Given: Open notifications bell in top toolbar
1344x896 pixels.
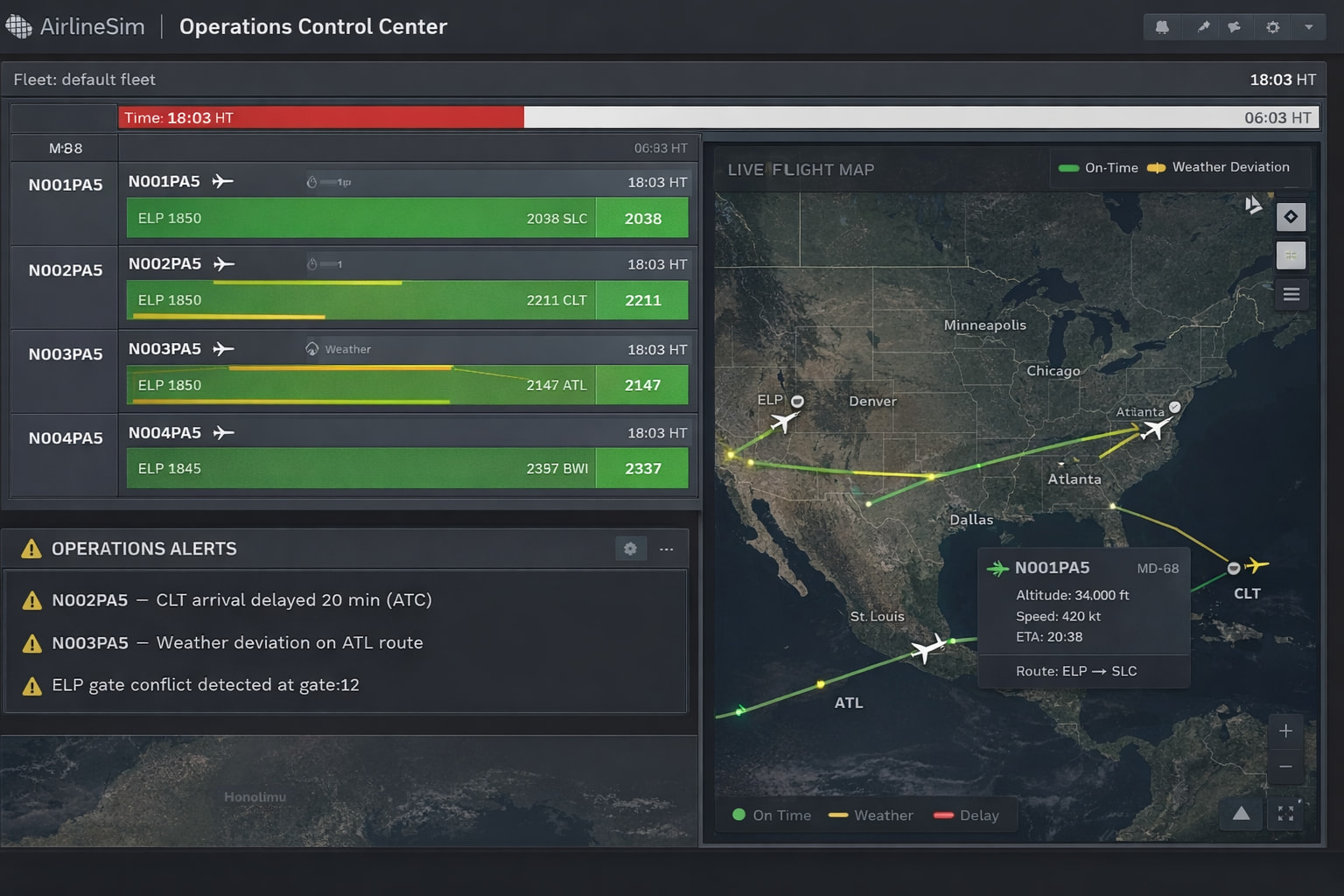Looking at the screenshot, I should coord(1162,27).
